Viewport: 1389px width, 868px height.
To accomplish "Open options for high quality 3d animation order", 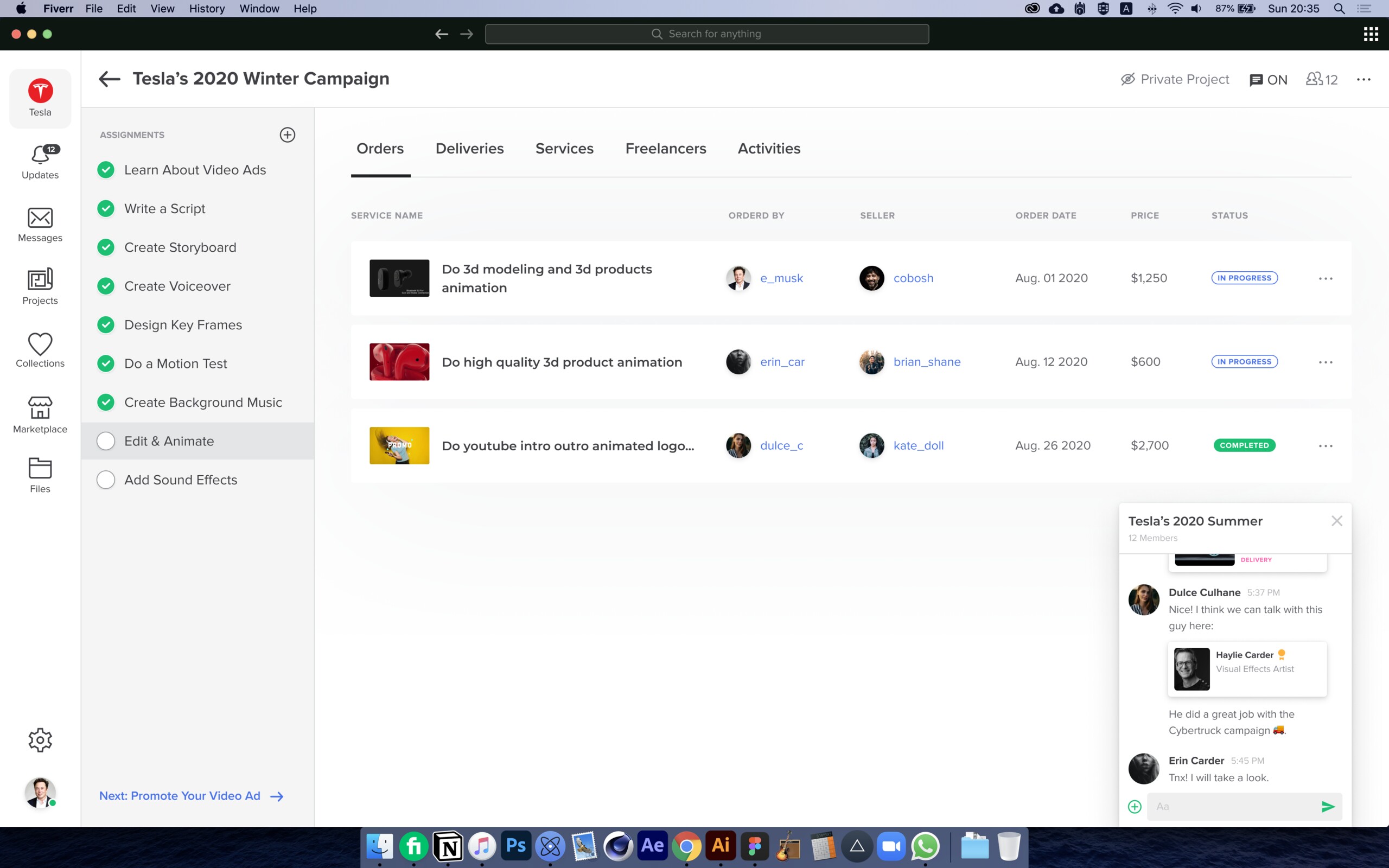I will click(x=1326, y=362).
